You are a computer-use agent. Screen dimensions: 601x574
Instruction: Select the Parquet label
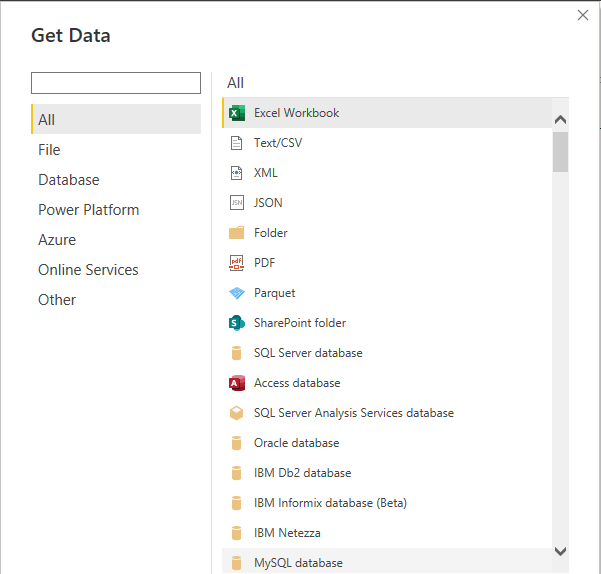[274, 293]
